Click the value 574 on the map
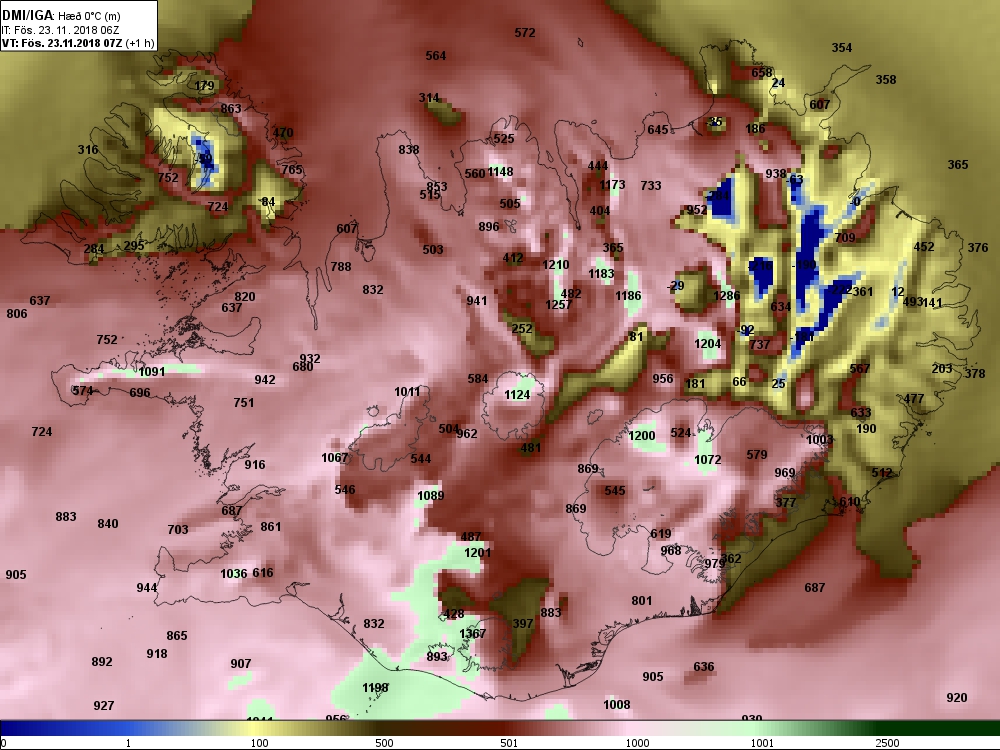The image size is (1000, 750). point(82,390)
